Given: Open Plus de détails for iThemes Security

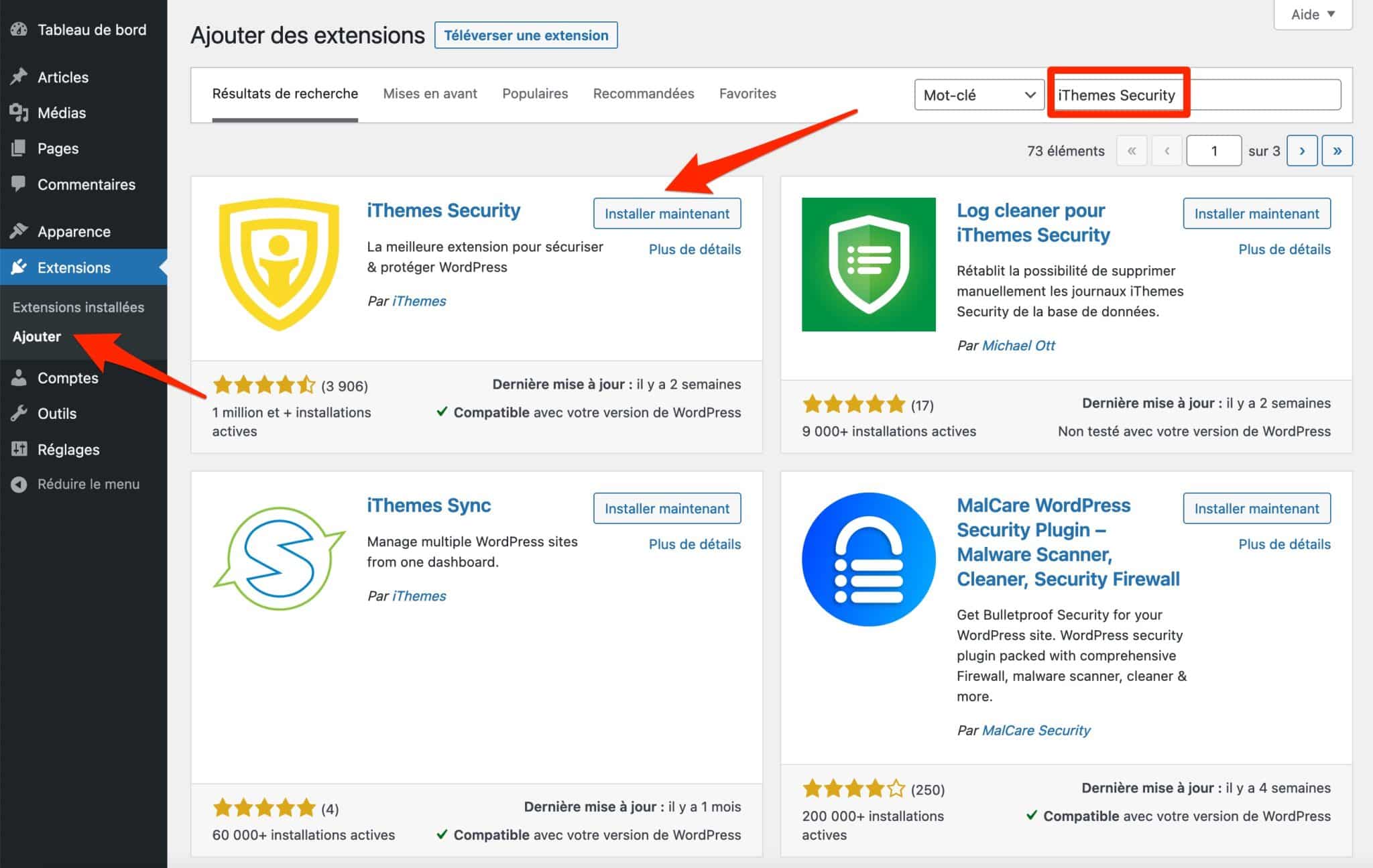Looking at the screenshot, I should (x=695, y=249).
